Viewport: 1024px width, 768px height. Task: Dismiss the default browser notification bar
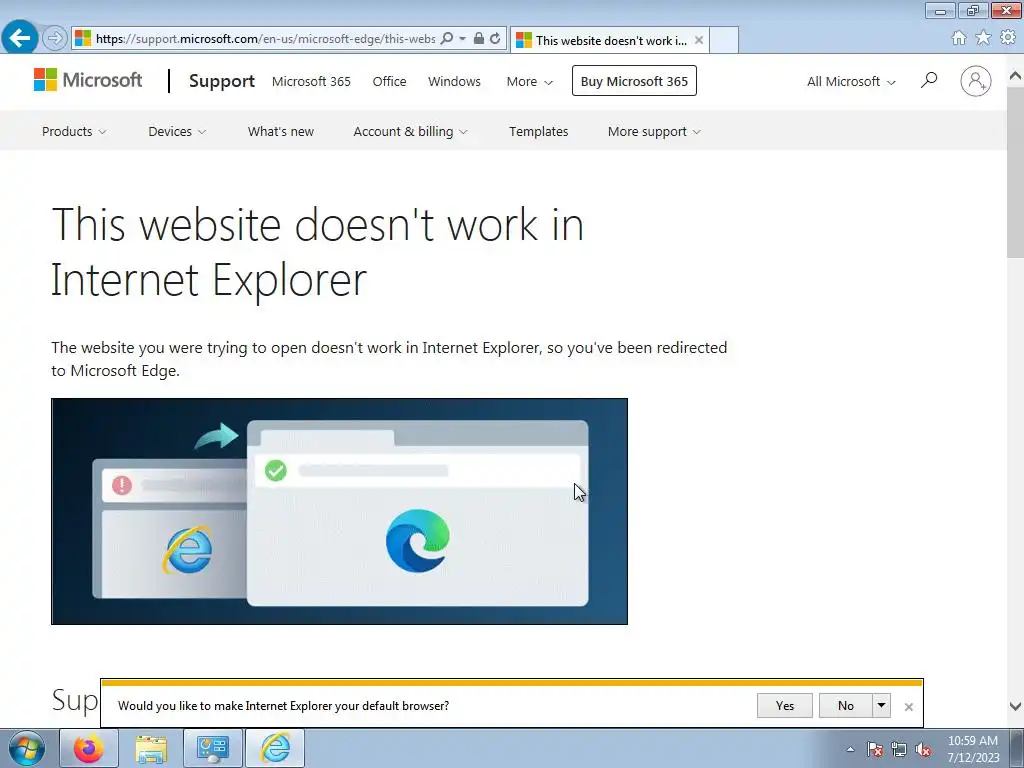tap(908, 707)
